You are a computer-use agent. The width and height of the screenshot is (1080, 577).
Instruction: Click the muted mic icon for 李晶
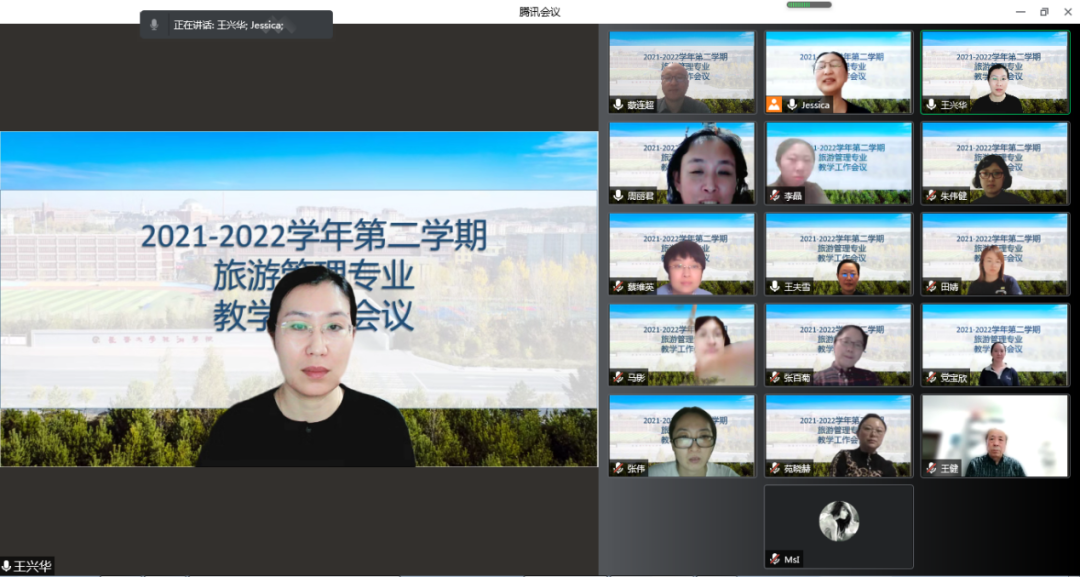pos(775,196)
